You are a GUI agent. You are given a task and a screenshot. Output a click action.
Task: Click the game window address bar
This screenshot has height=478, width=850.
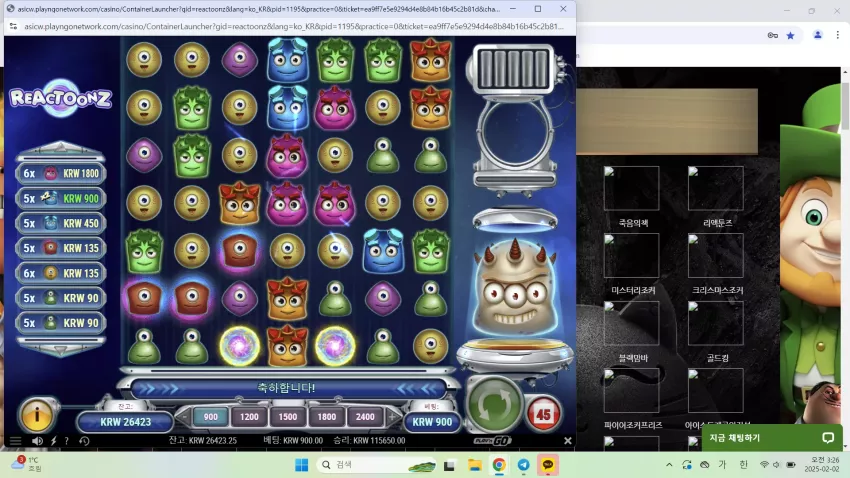(x=293, y=26)
